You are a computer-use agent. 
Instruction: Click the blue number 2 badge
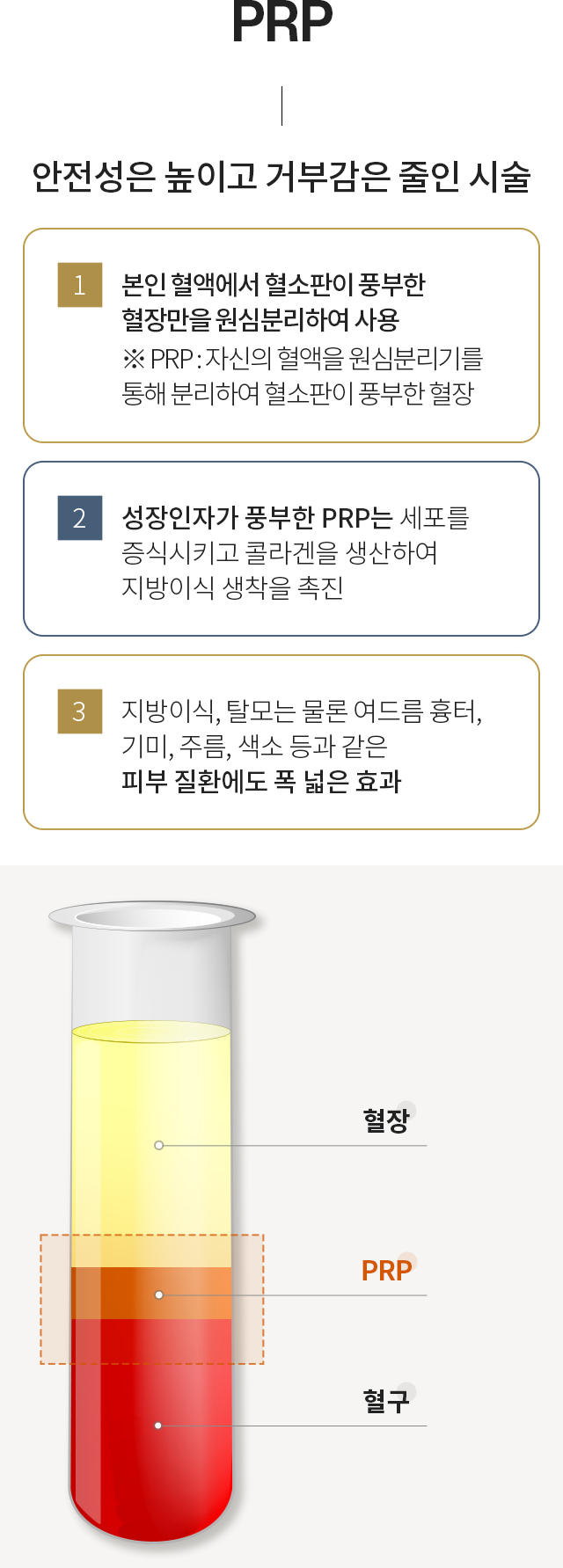(x=80, y=518)
